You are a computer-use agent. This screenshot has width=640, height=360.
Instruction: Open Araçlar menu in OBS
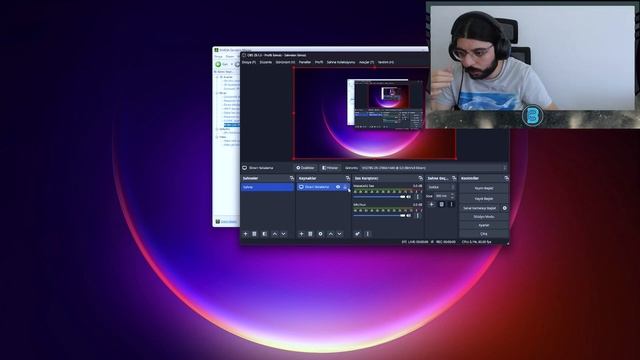point(366,62)
